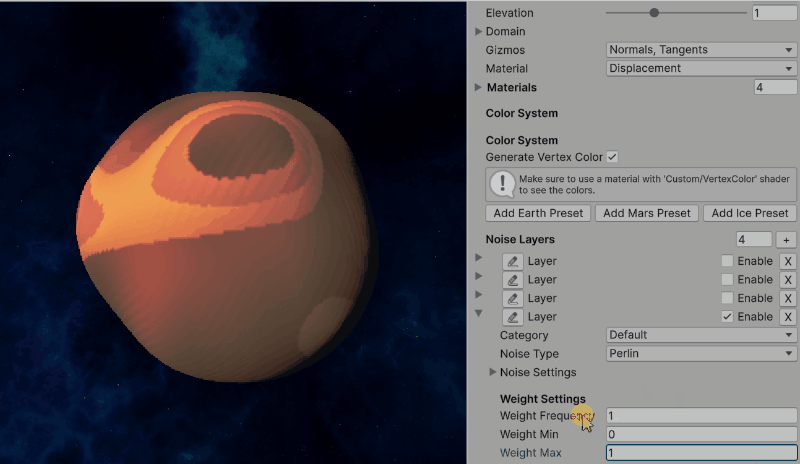800x464 pixels.
Task: Click the edit icon of the fourth noise layer
Action: (513, 317)
